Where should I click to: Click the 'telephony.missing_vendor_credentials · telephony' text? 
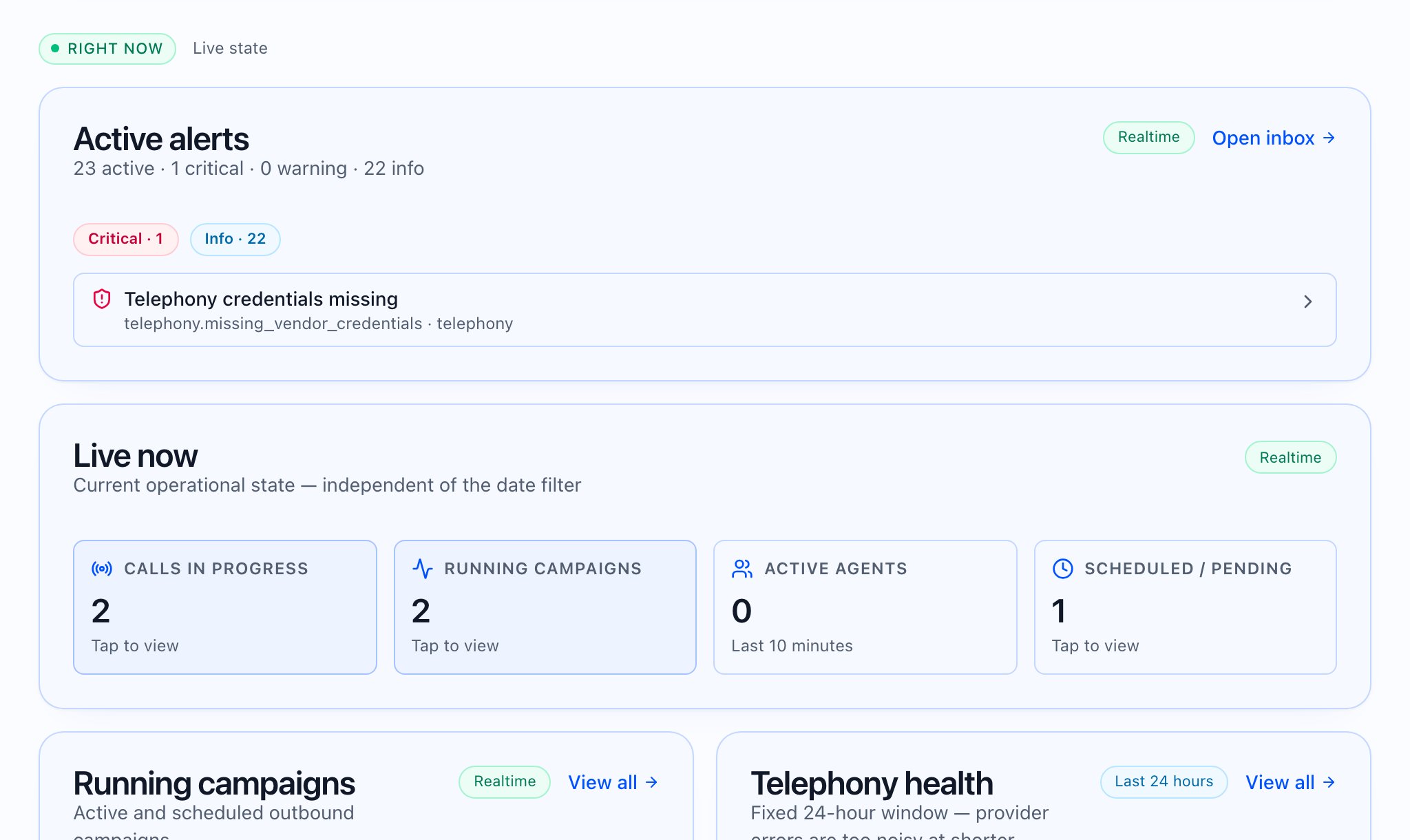click(319, 324)
